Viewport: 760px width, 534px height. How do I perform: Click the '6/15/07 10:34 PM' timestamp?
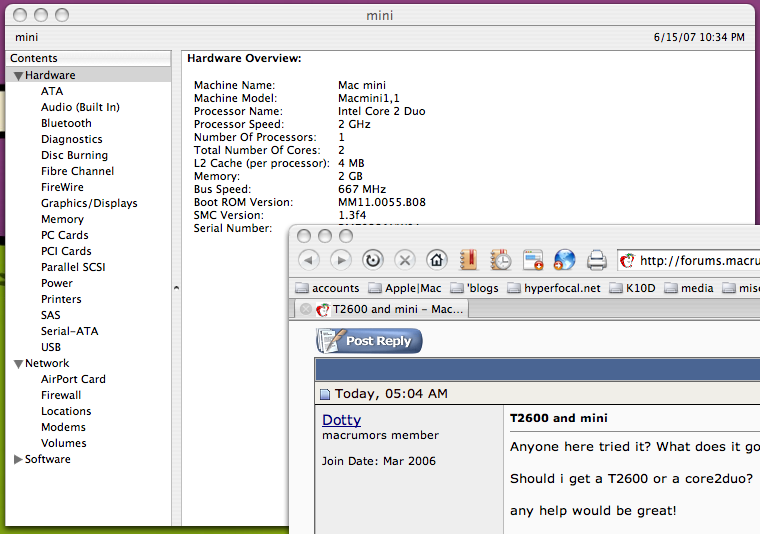699,37
